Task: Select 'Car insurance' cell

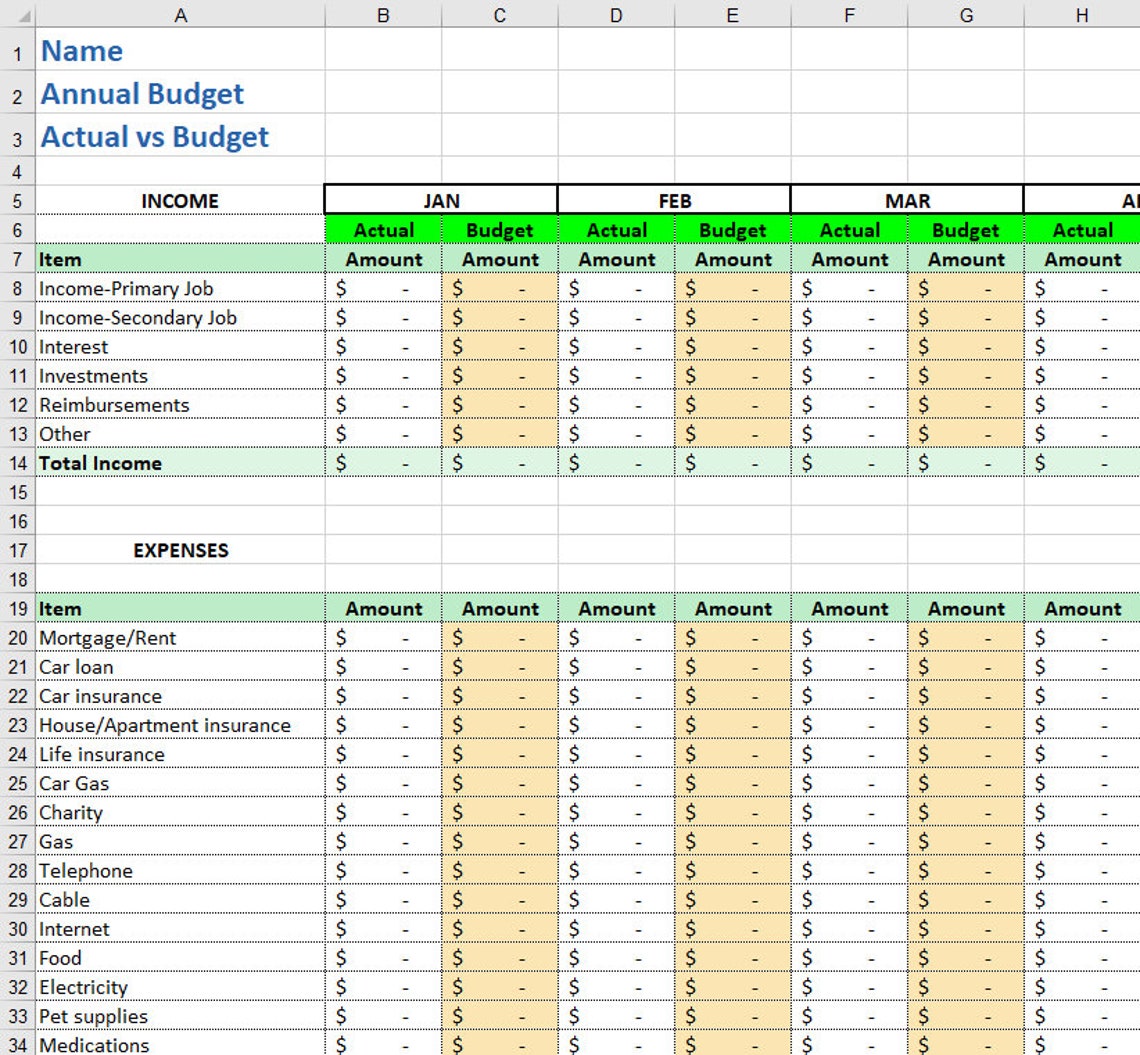Action: pyautogui.click(x=180, y=695)
